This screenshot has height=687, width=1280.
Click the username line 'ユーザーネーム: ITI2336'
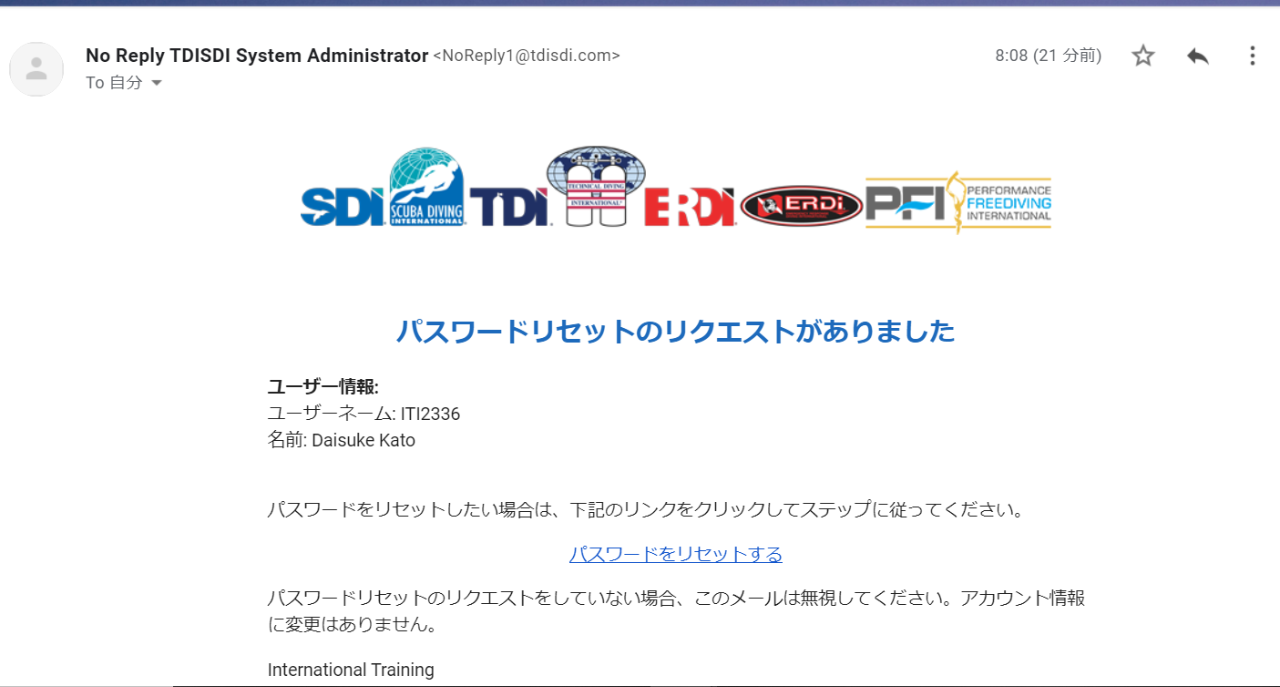pos(364,414)
